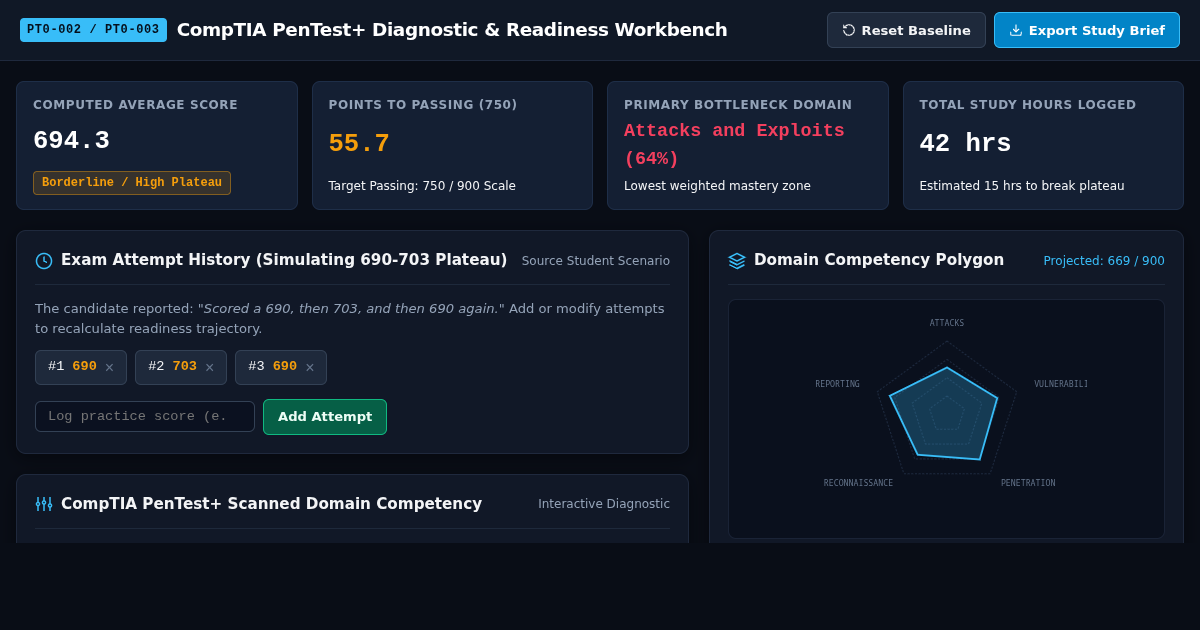Viewport: 1200px width, 630px height.
Task: Click the PT0-002 / PT0-003 badge
Action: pos(93,30)
